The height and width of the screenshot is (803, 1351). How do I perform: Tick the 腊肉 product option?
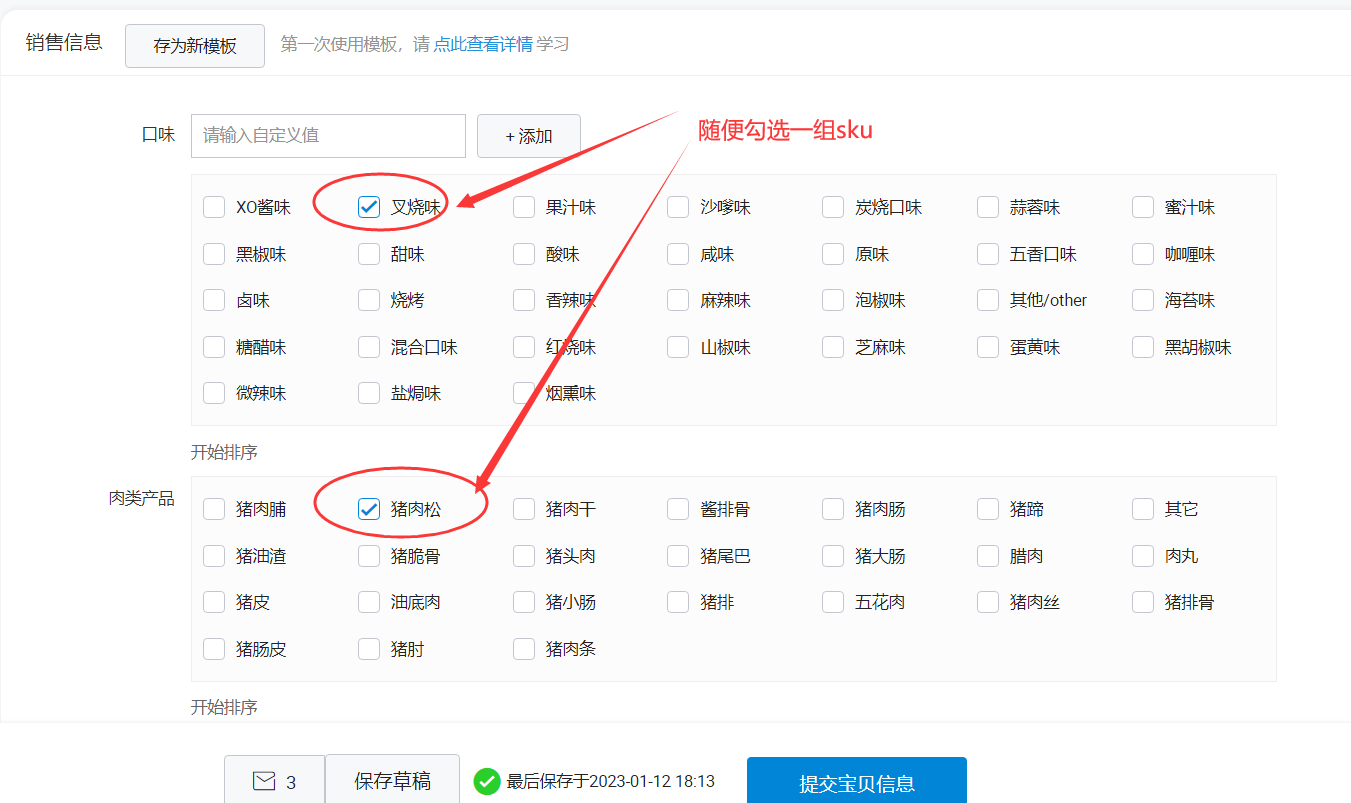(x=988, y=556)
